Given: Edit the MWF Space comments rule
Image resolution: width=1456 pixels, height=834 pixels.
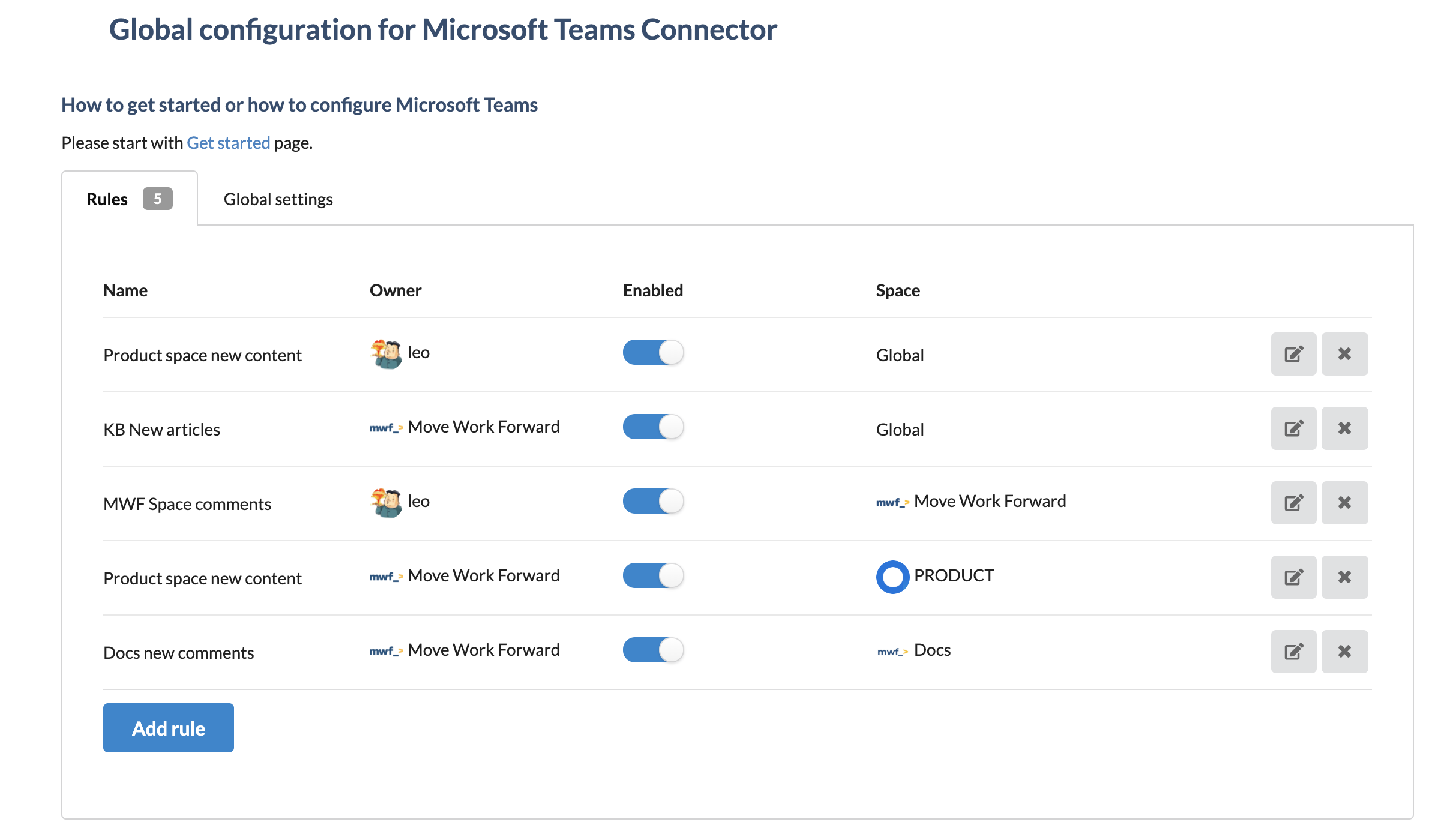Looking at the screenshot, I should pyautogui.click(x=1293, y=503).
